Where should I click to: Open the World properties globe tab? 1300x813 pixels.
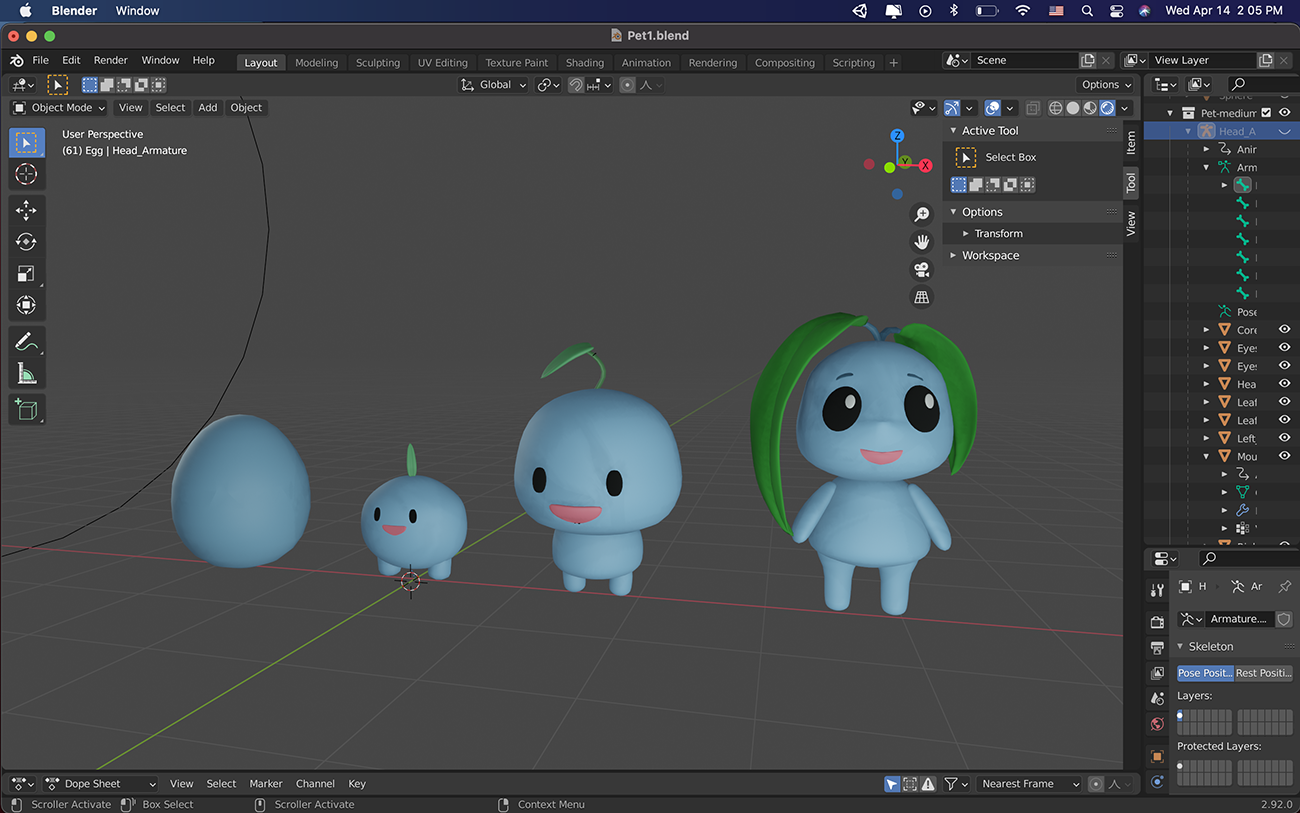[1157, 723]
